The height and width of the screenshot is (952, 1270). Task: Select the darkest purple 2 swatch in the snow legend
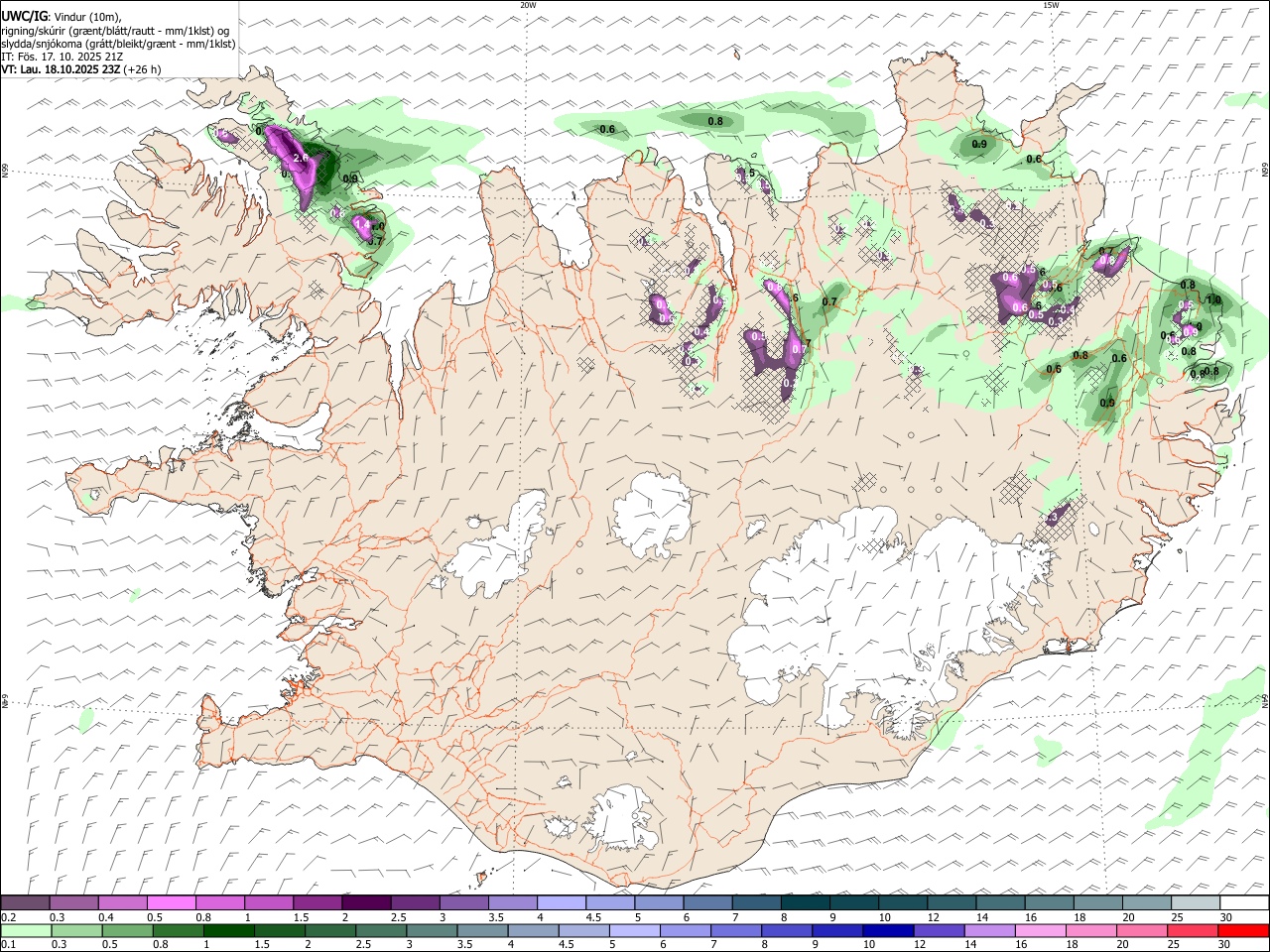point(366,902)
